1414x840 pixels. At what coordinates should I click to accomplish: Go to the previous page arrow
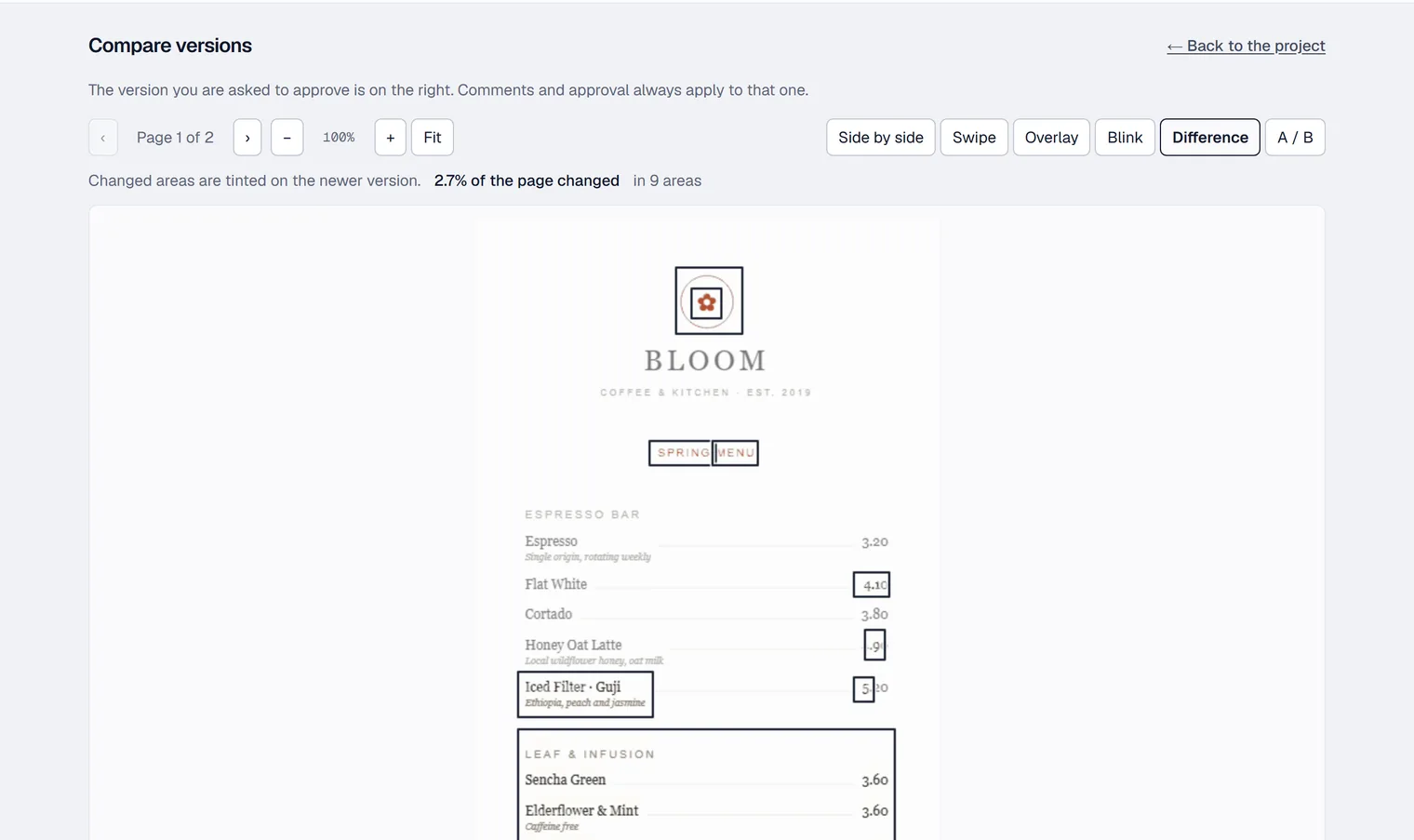click(103, 138)
